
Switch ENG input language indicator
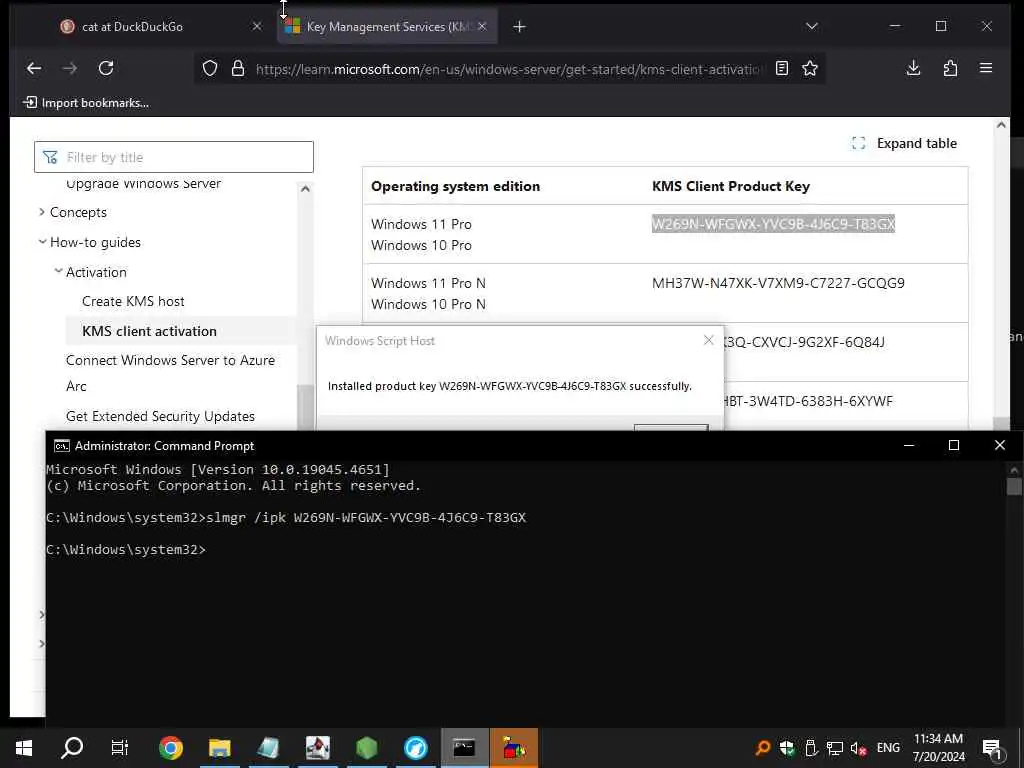888,748
